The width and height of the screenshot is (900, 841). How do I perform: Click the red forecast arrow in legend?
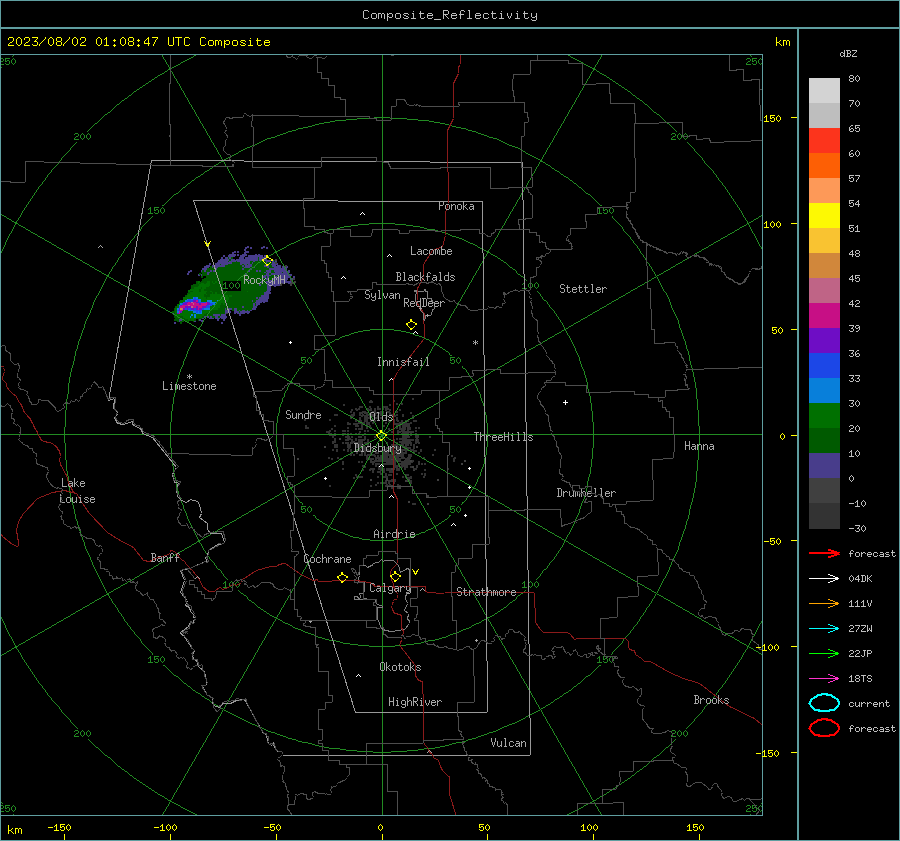click(x=824, y=553)
